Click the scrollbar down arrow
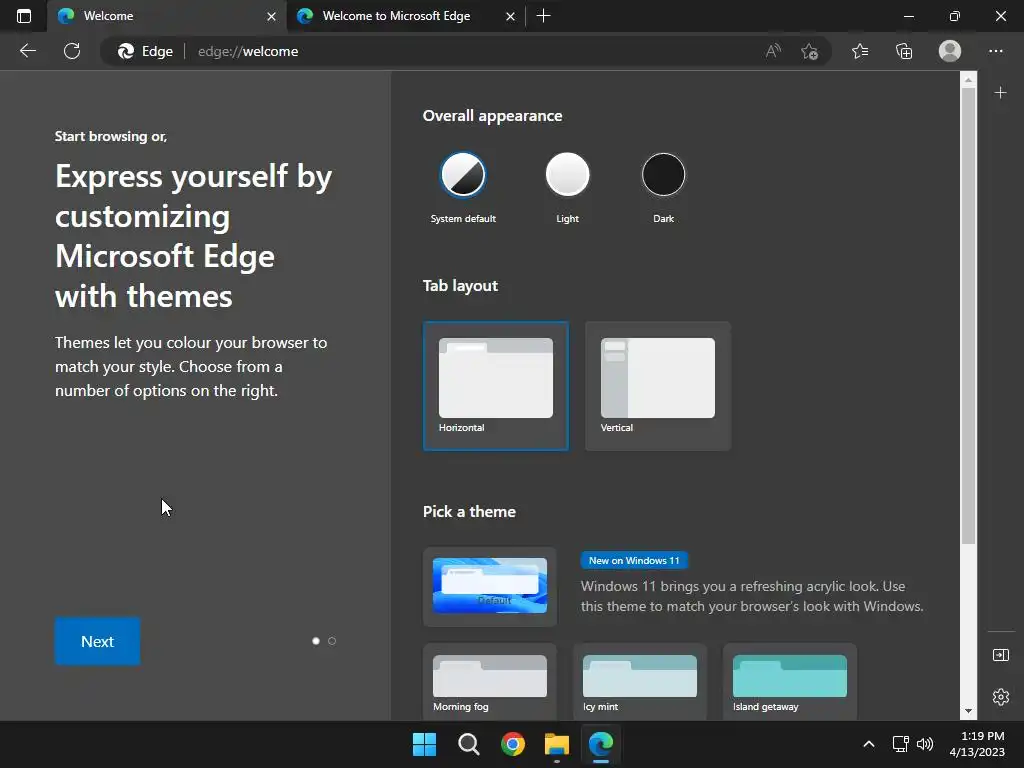This screenshot has width=1024, height=768. [968, 711]
